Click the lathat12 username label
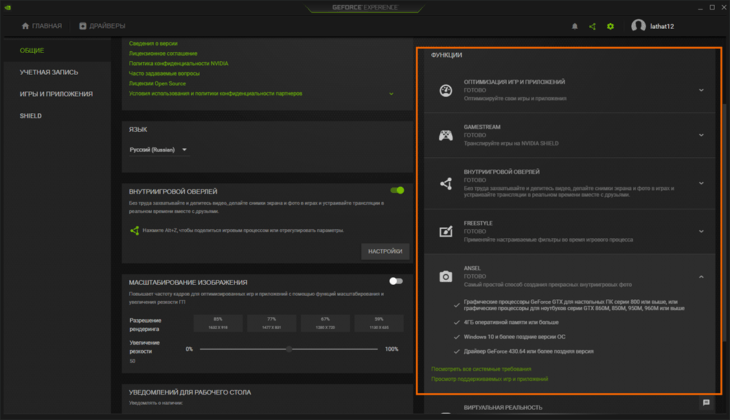 662,27
